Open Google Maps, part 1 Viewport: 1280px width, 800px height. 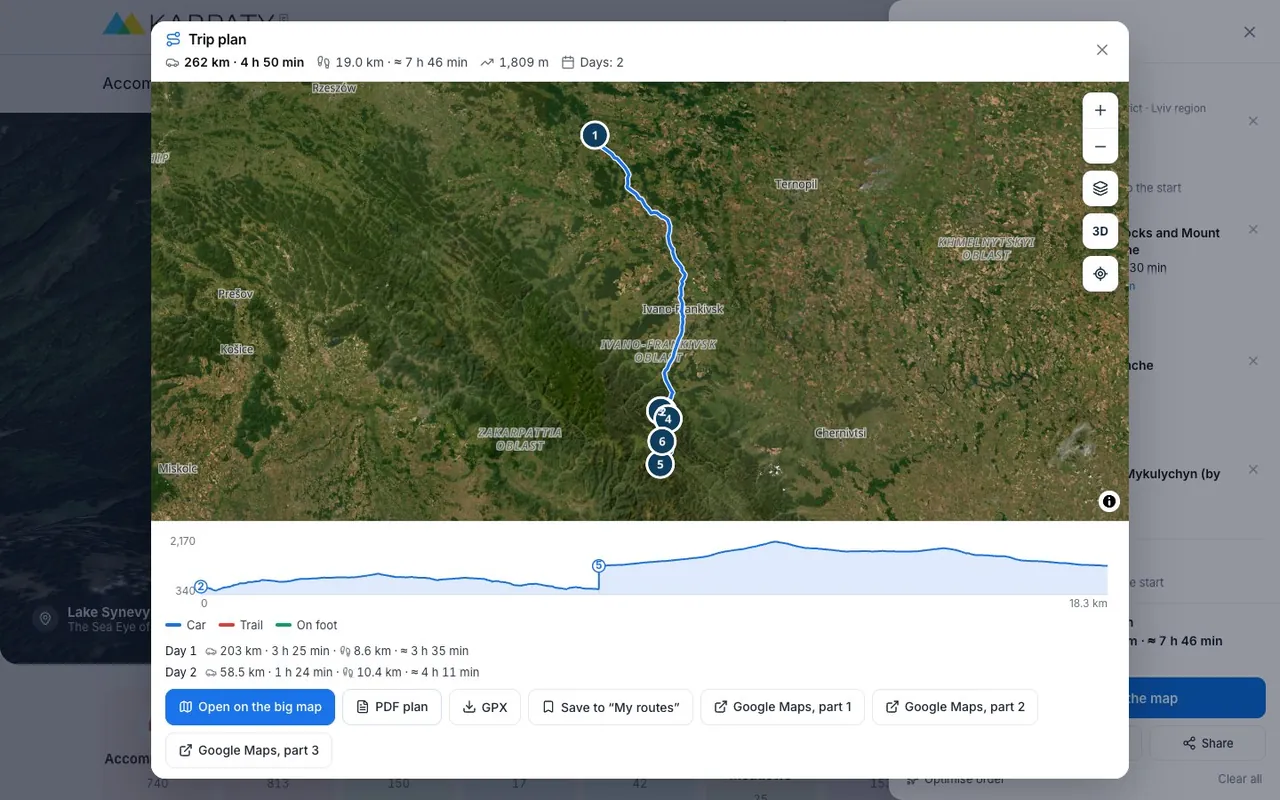[782, 707]
